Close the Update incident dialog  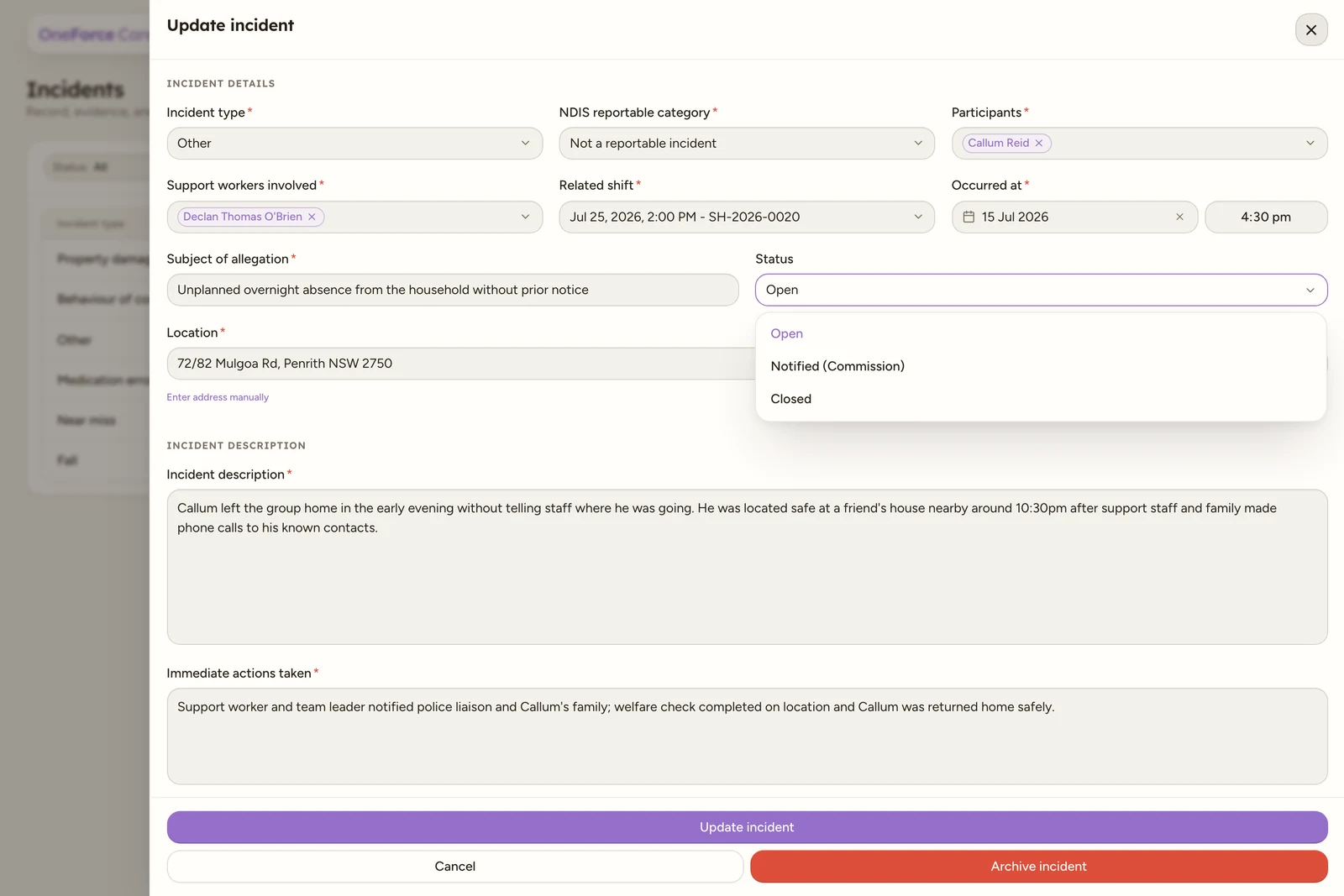click(1310, 30)
